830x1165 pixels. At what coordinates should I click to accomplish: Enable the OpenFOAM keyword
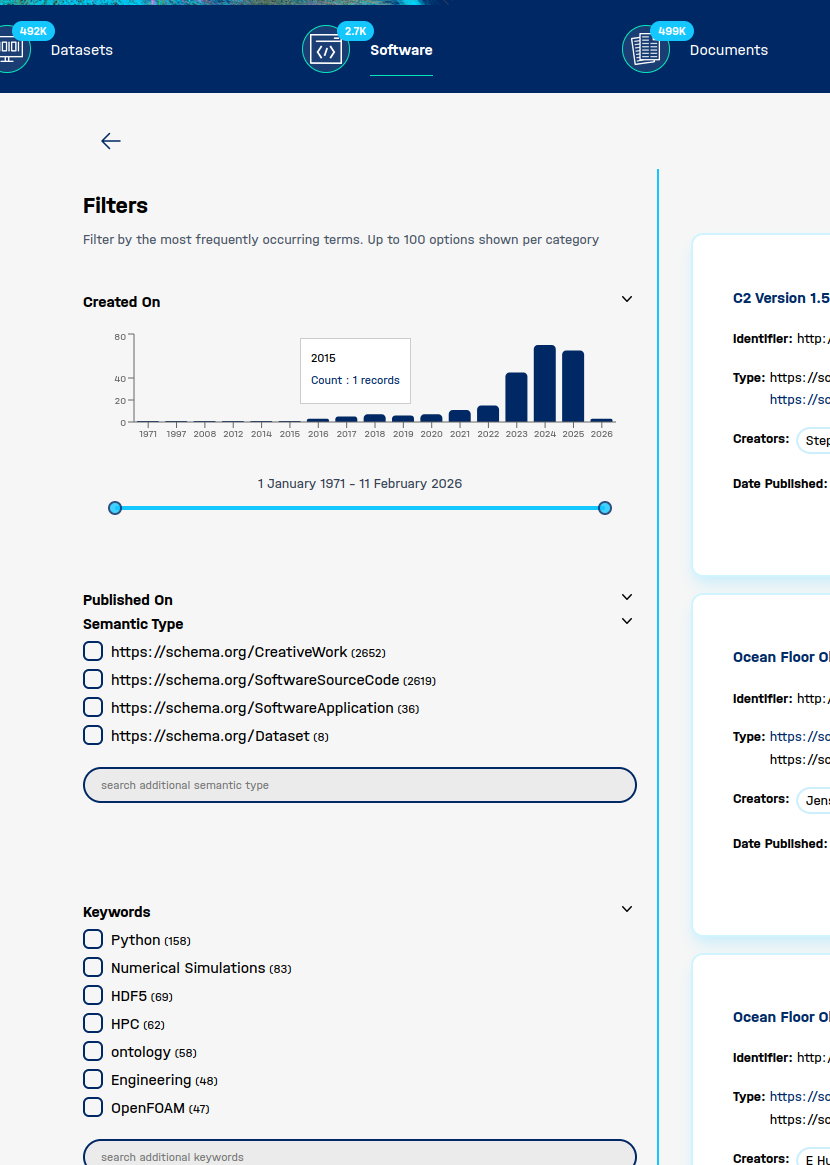pyautogui.click(x=93, y=1107)
